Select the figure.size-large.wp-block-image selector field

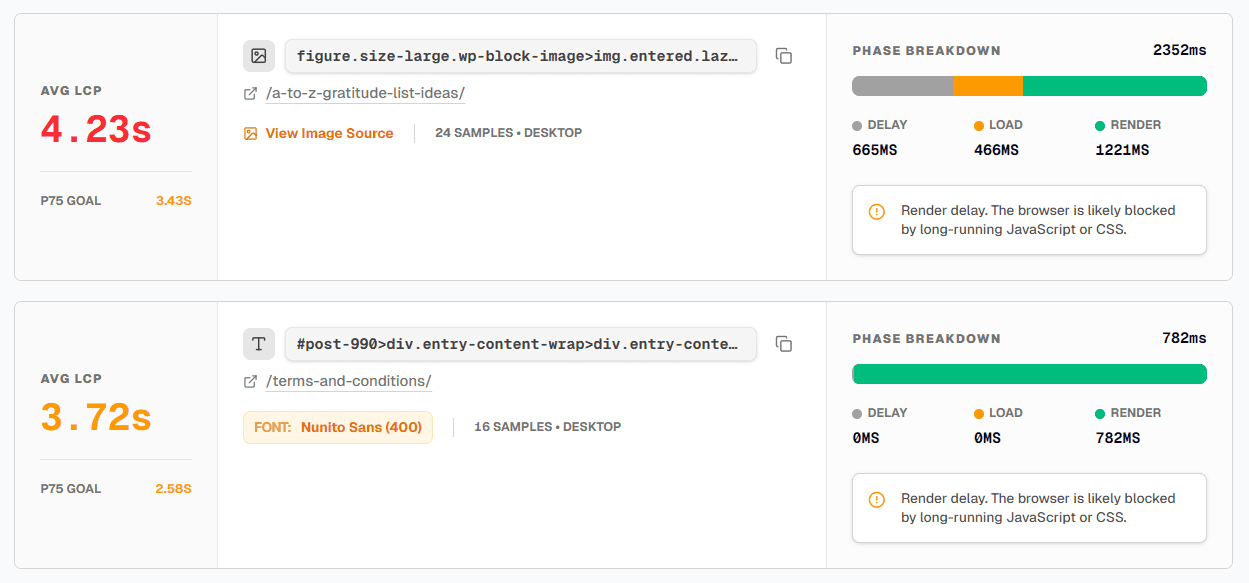(x=520, y=56)
